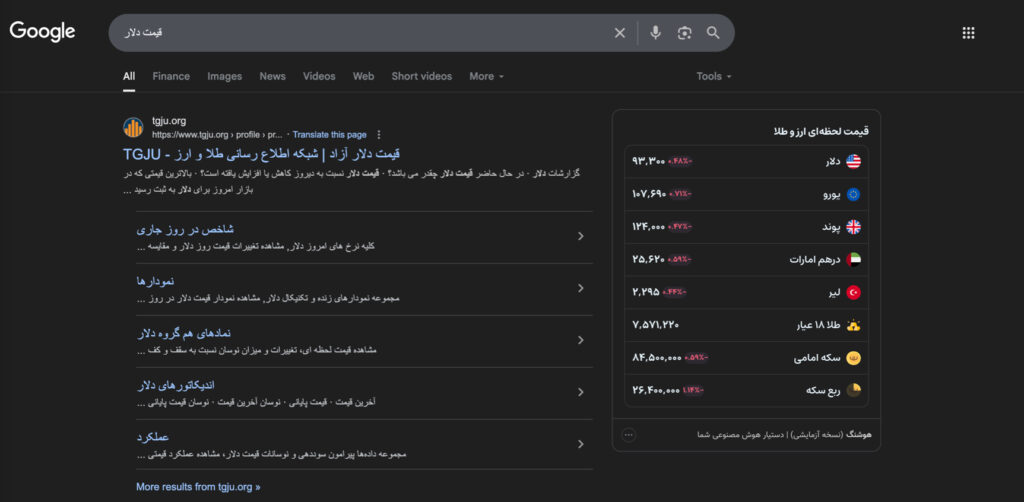Click the magnifier search icon
This screenshot has height=502, width=1024.
(713, 33)
